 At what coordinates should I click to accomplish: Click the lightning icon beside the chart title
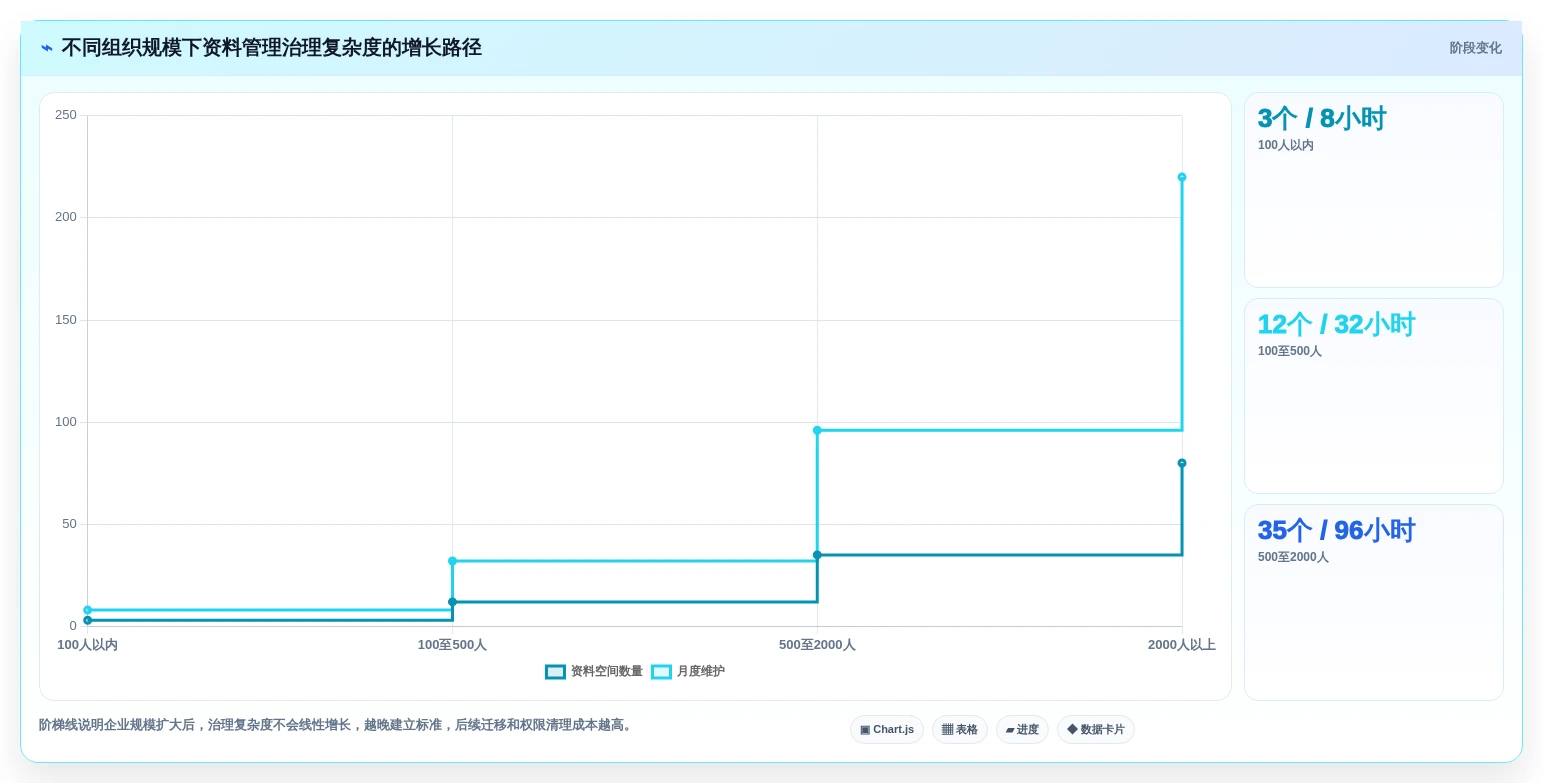point(47,48)
